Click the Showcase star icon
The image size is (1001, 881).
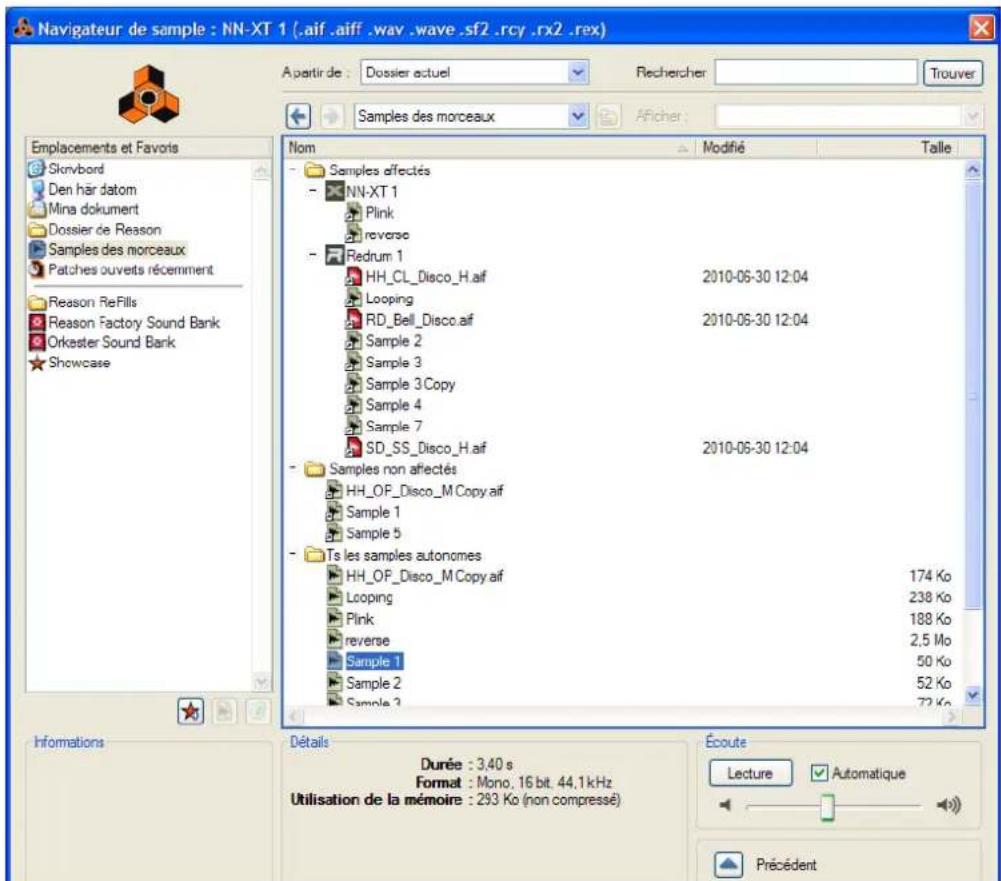(x=39, y=362)
